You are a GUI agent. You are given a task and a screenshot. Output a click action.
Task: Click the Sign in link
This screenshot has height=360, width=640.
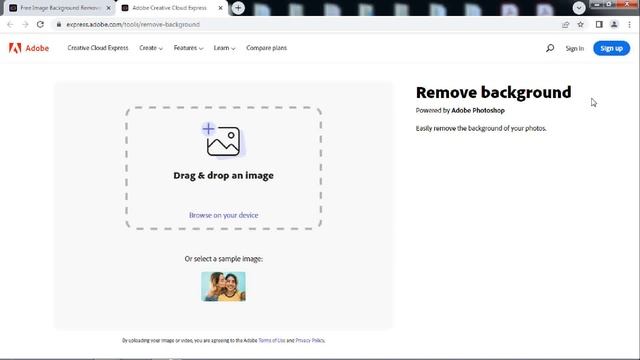tap(574, 49)
